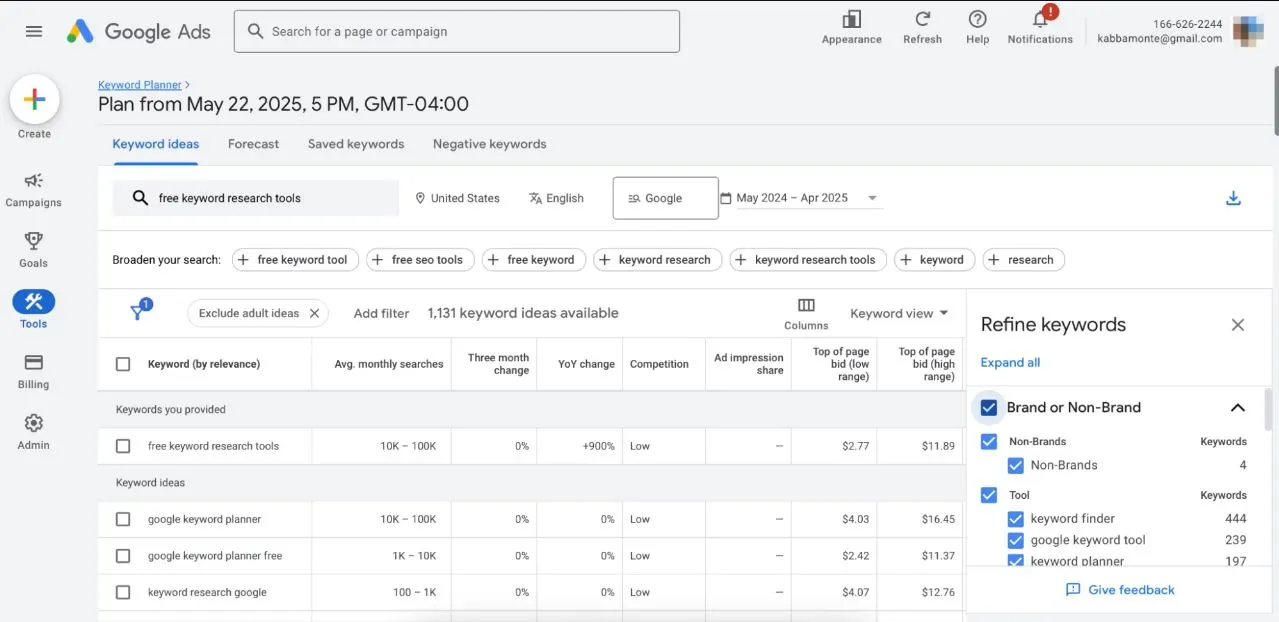Sort by Competition column header
Image resolution: width=1279 pixels, height=622 pixels.
point(659,364)
